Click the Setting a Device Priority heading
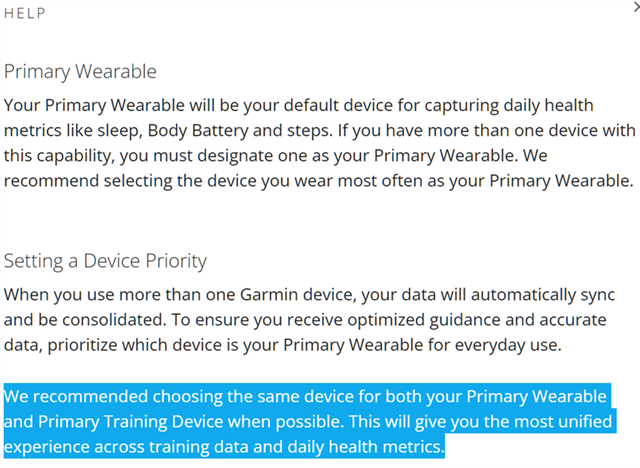This screenshot has width=640, height=468. coord(105,262)
